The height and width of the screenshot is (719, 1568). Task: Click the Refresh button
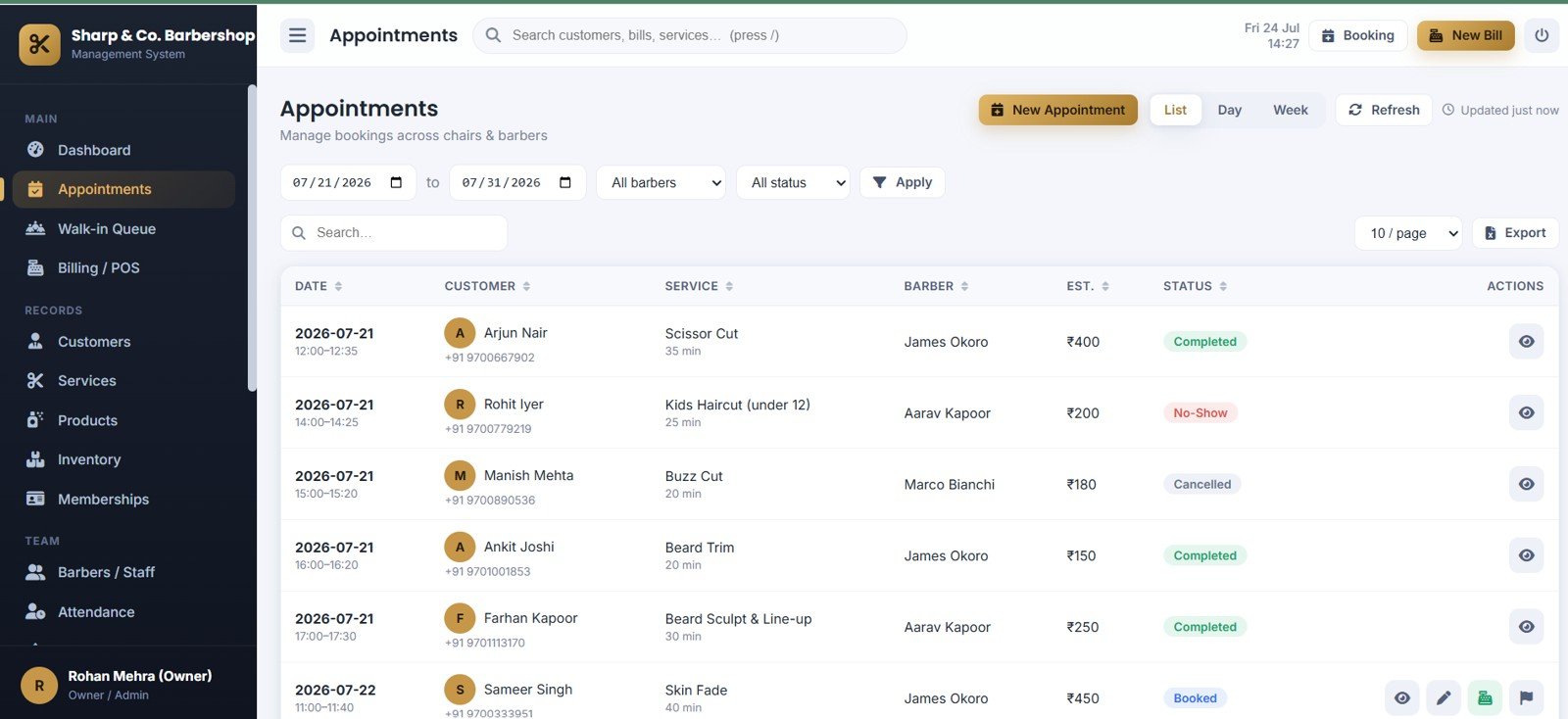click(x=1384, y=110)
